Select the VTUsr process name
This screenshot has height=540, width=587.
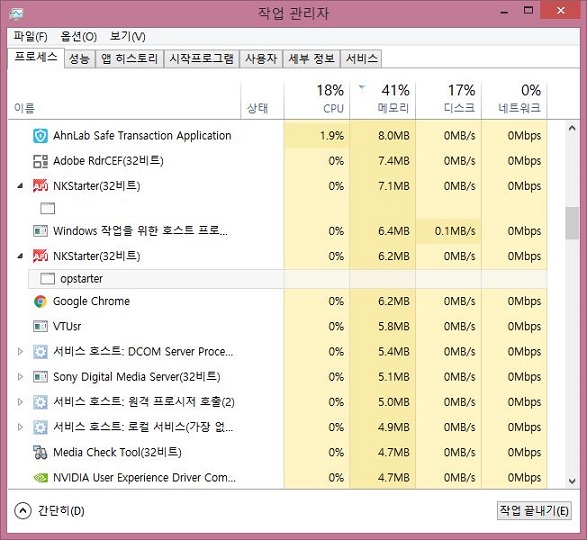click(67, 326)
